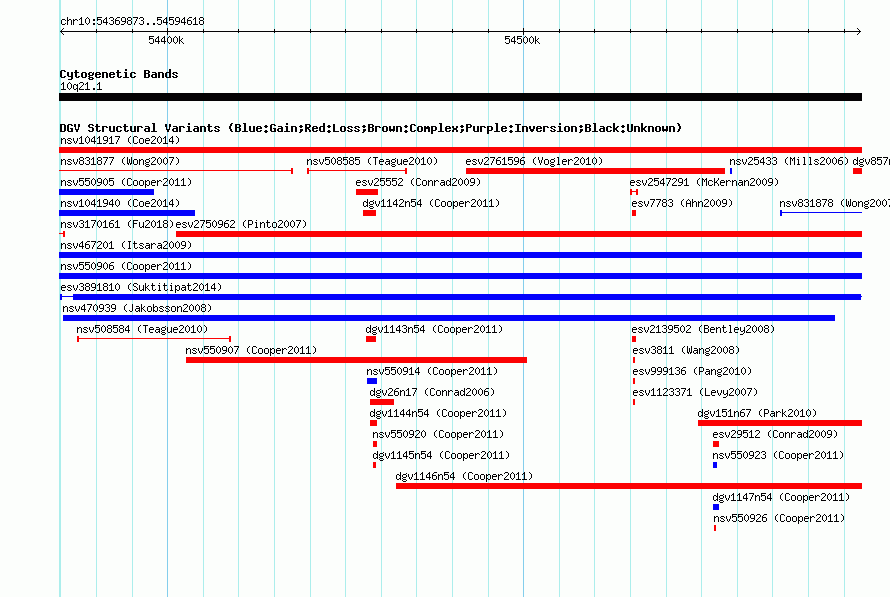Click the red bar of dgv1146n54
Screen dimensions: 890x597
[629, 486]
